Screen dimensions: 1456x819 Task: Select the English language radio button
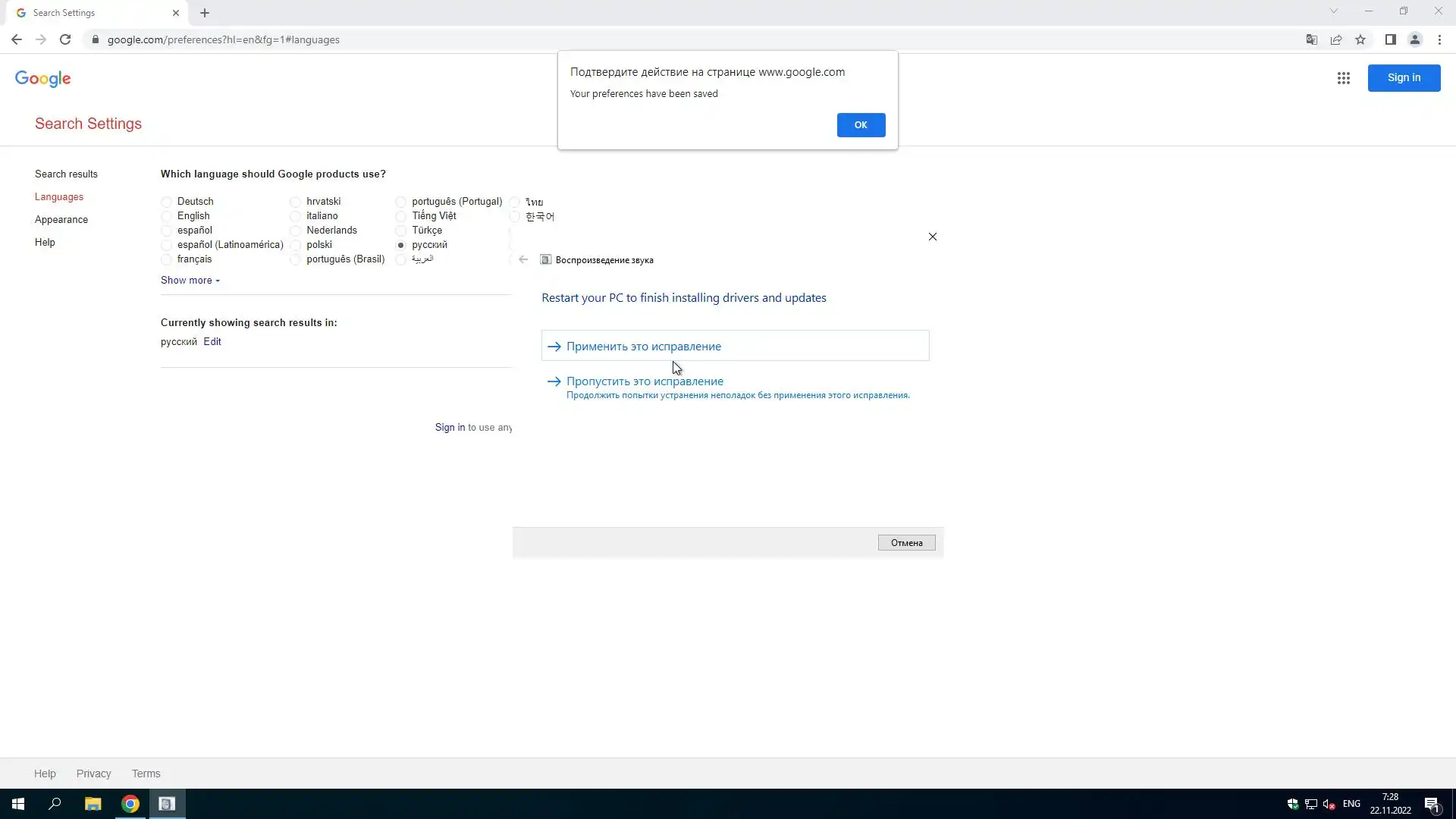(166, 216)
